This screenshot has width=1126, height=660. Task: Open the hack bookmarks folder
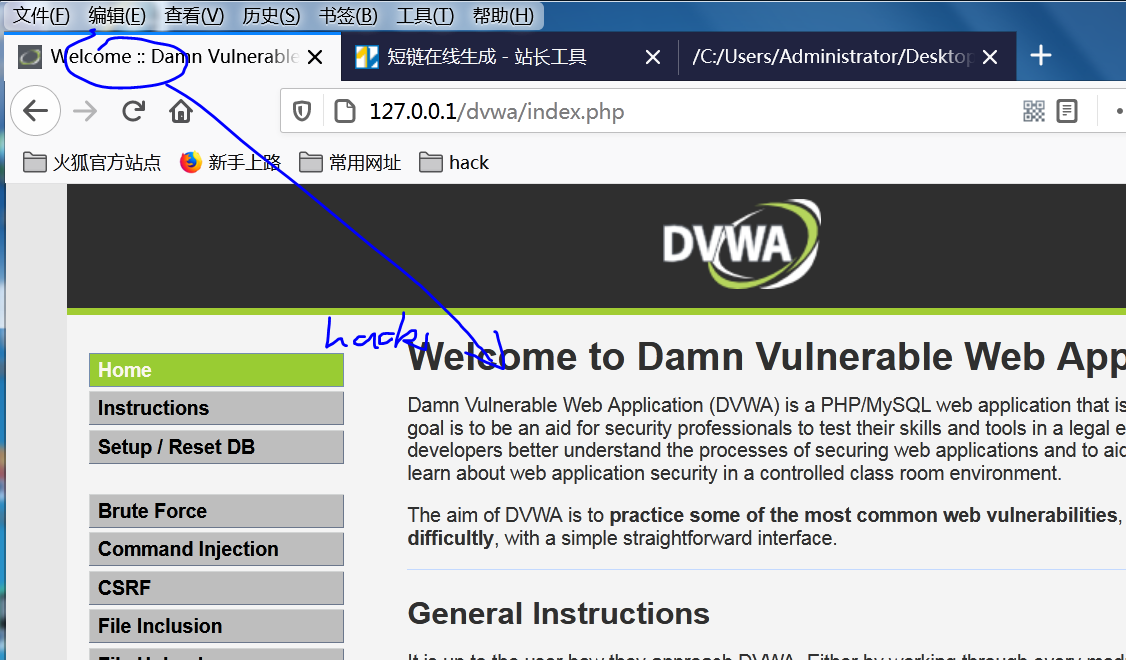point(453,162)
